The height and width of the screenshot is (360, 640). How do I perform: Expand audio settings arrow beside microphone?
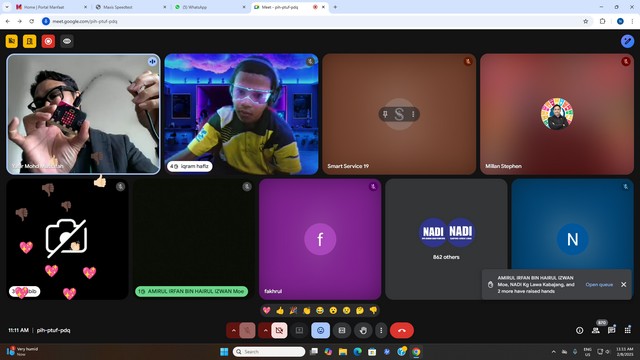click(x=233, y=330)
